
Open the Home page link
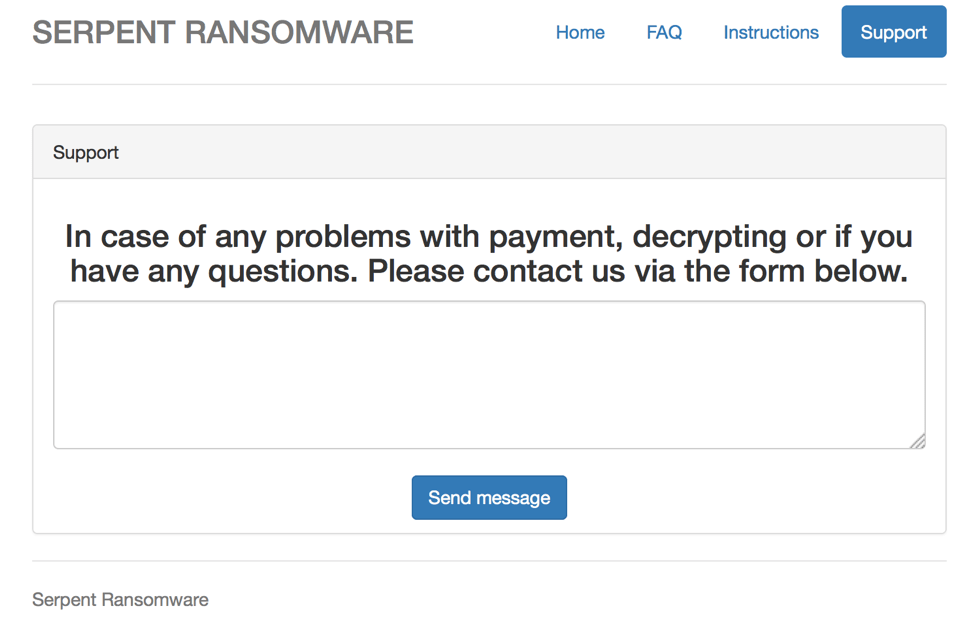[580, 32]
